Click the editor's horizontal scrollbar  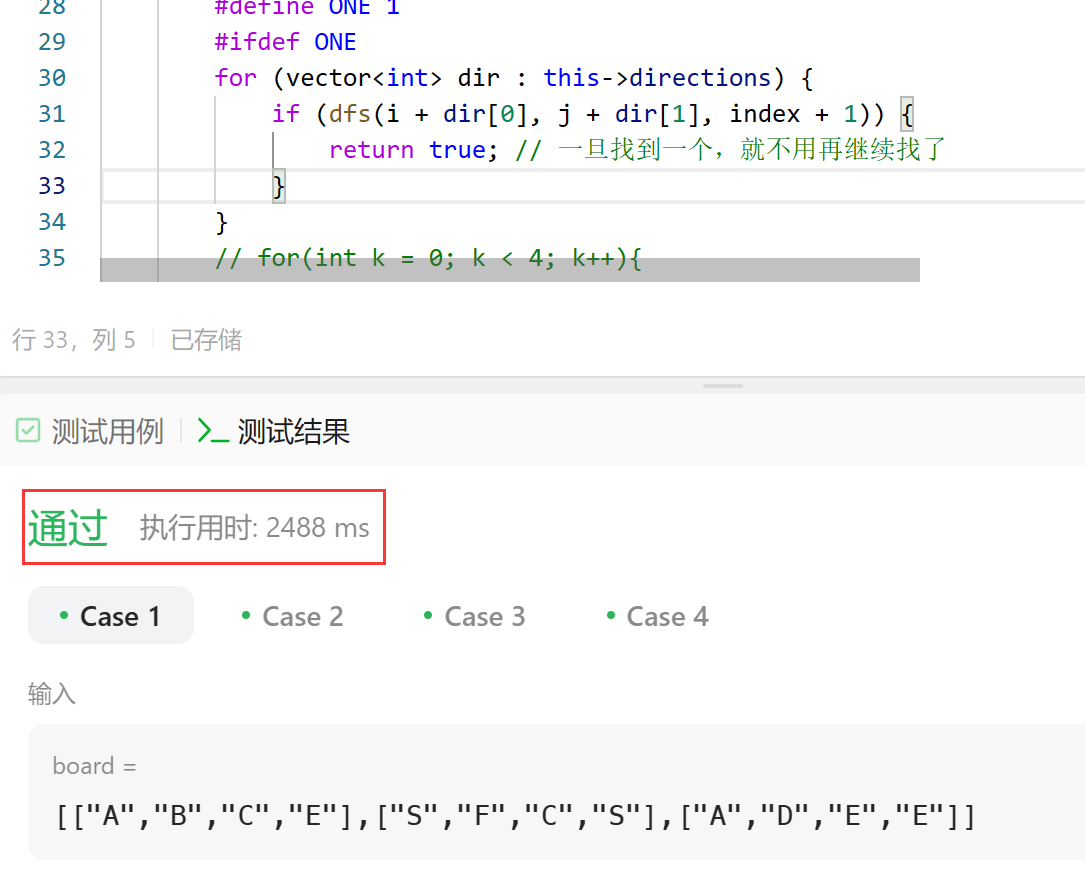(x=510, y=270)
